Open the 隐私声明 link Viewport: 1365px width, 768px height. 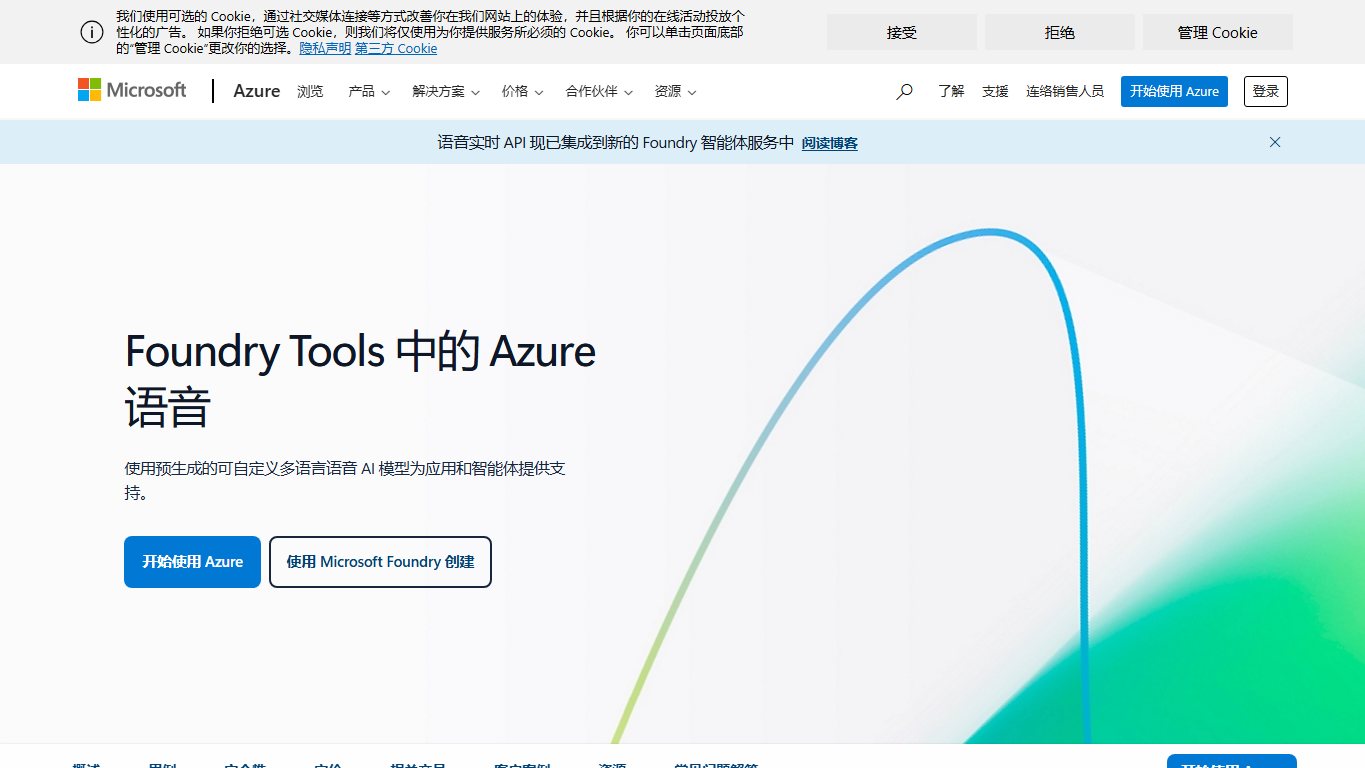coord(325,48)
